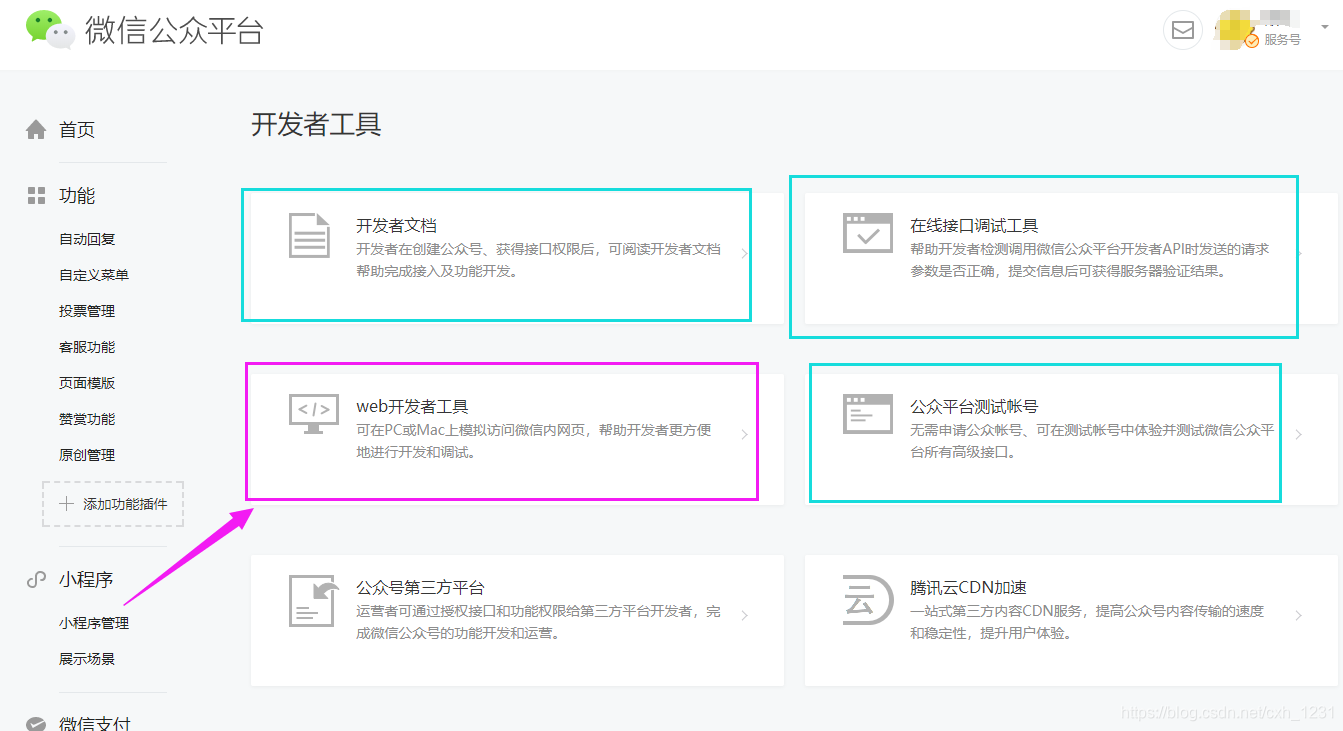Click the 公众平台测试帐号 window icon
1343x731 pixels.
pyautogui.click(x=866, y=414)
